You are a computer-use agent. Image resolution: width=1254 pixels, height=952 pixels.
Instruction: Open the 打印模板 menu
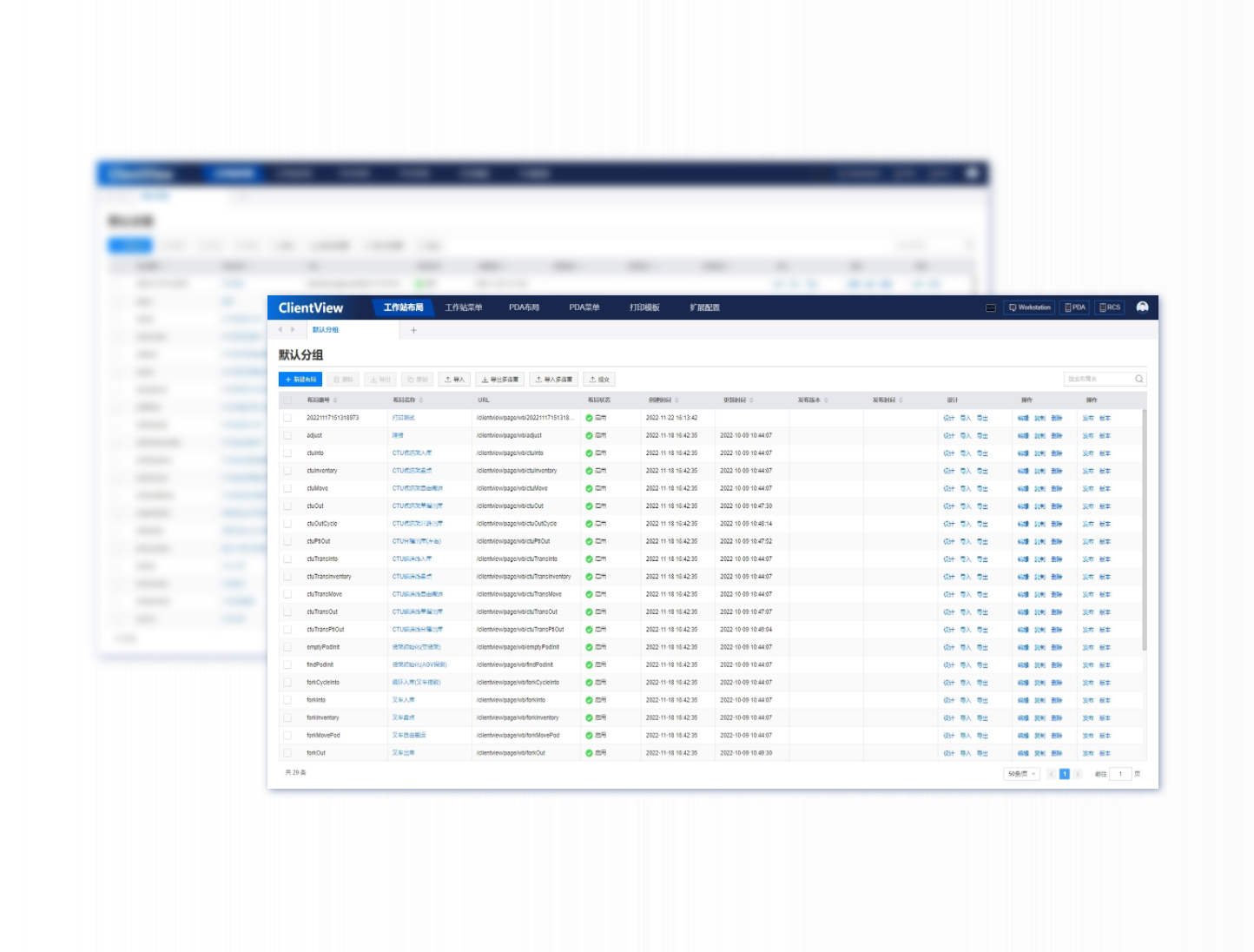[x=644, y=307]
